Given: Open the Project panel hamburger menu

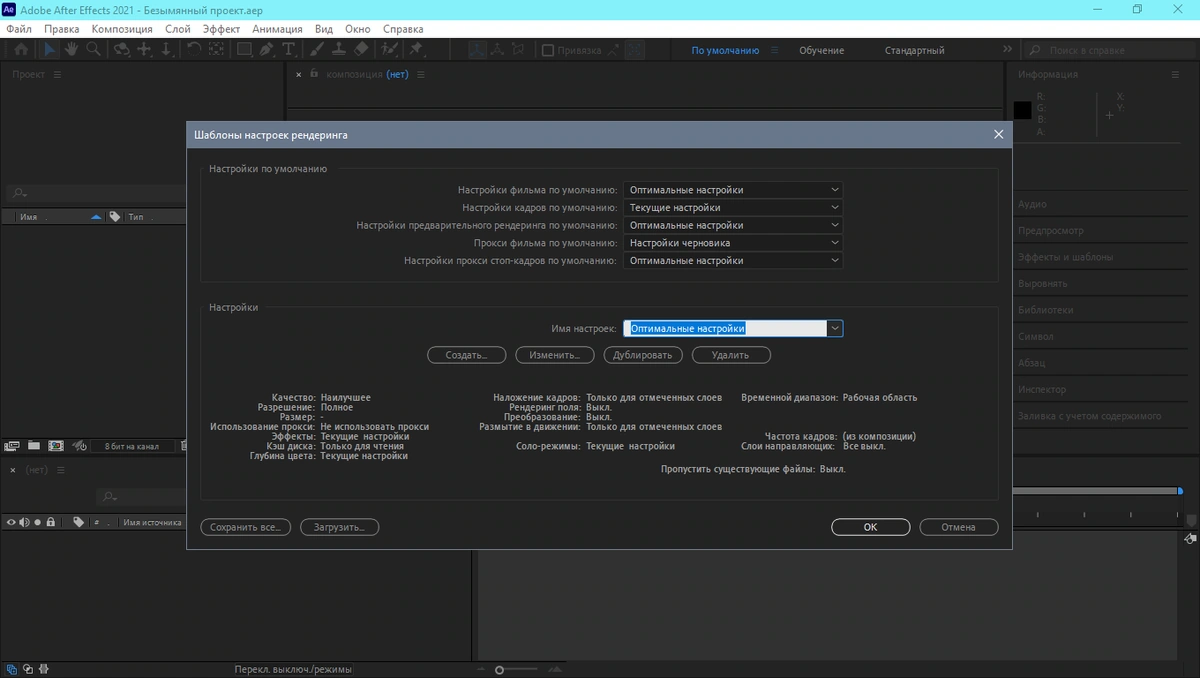Looking at the screenshot, I should click(x=57, y=75).
